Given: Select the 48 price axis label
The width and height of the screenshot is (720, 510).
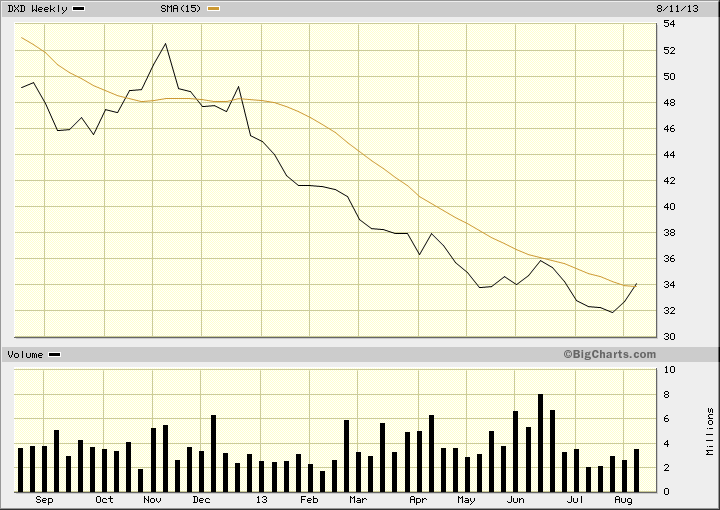Looking at the screenshot, I should [669, 103].
